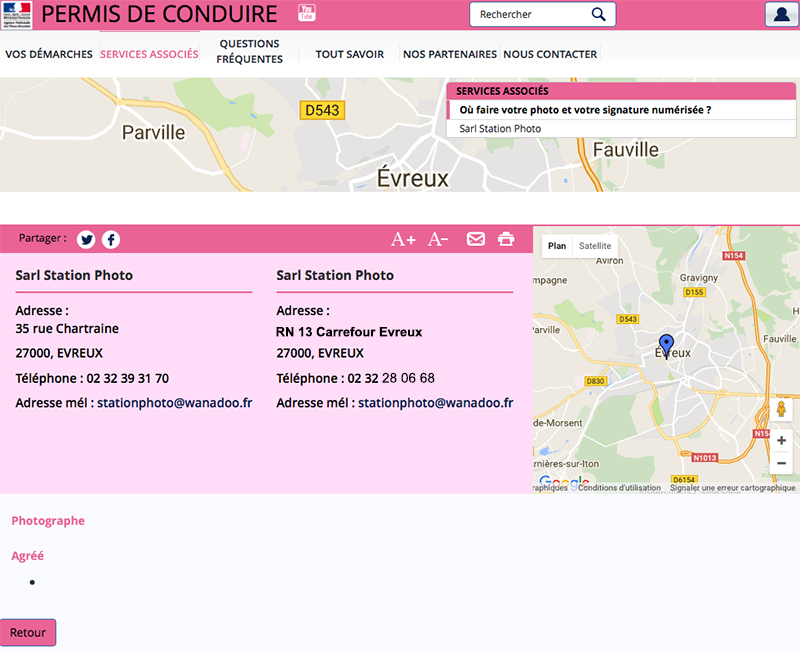
Task: Click the Évreux label on the banner map
Action: 413,178
